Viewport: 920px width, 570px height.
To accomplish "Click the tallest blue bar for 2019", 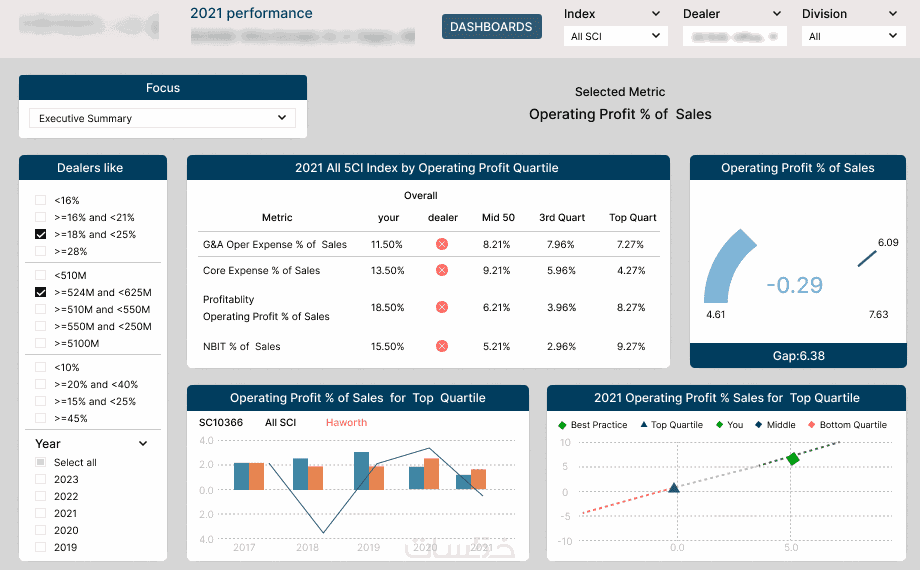I will (361, 471).
